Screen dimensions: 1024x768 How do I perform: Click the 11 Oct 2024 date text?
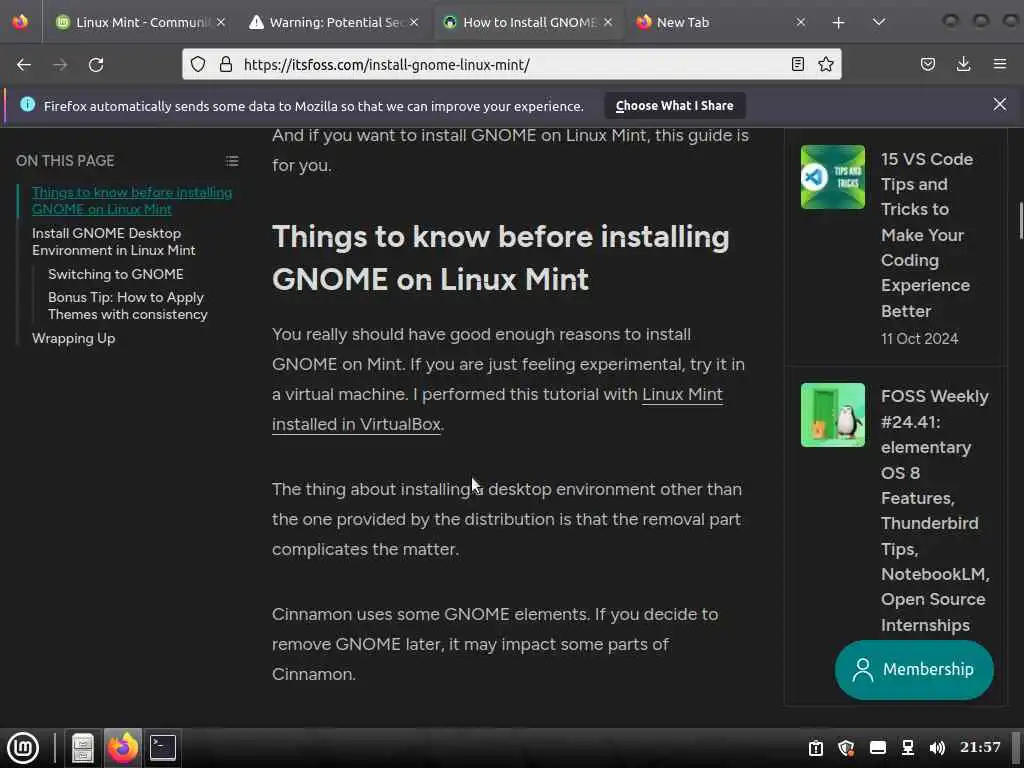tap(920, 338)
